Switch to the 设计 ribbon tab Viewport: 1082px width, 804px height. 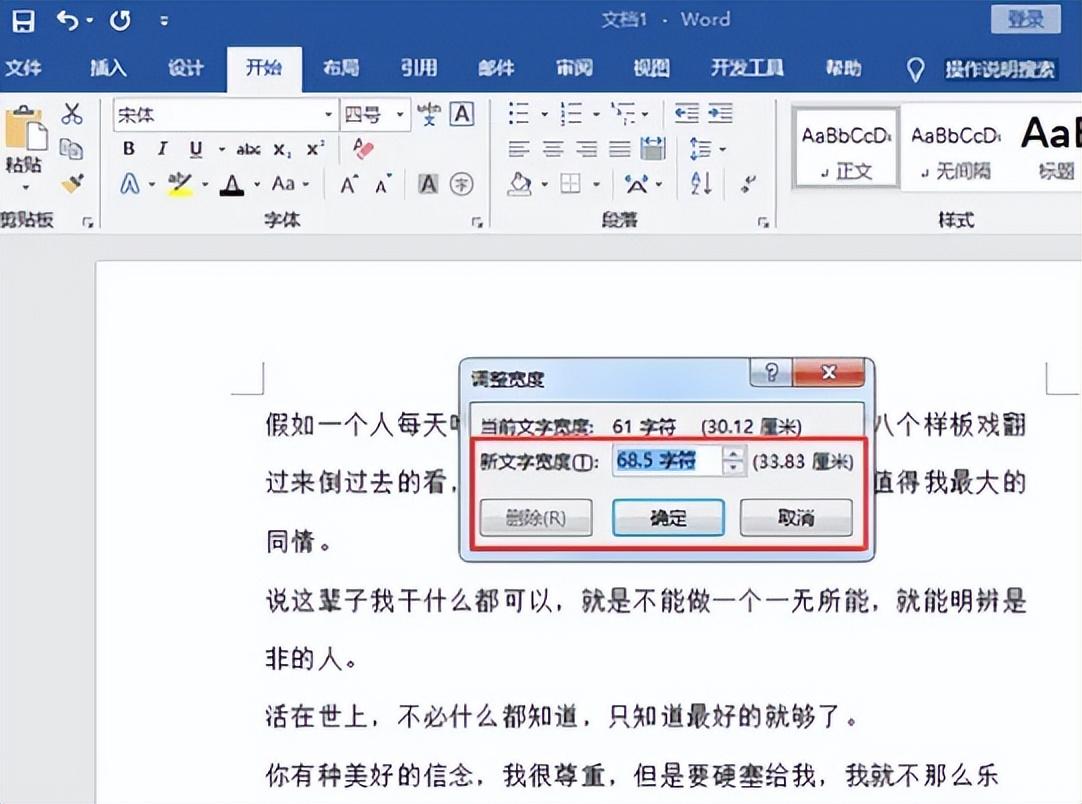click(185, 68)
